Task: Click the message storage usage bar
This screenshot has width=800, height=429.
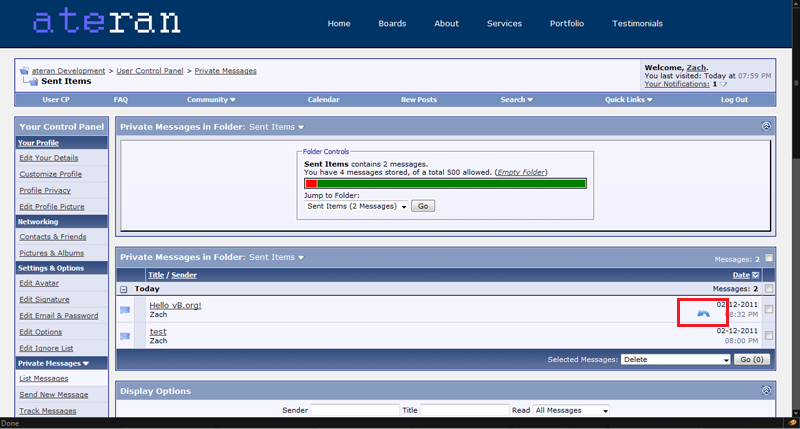Action: click(x=445, y=183)
